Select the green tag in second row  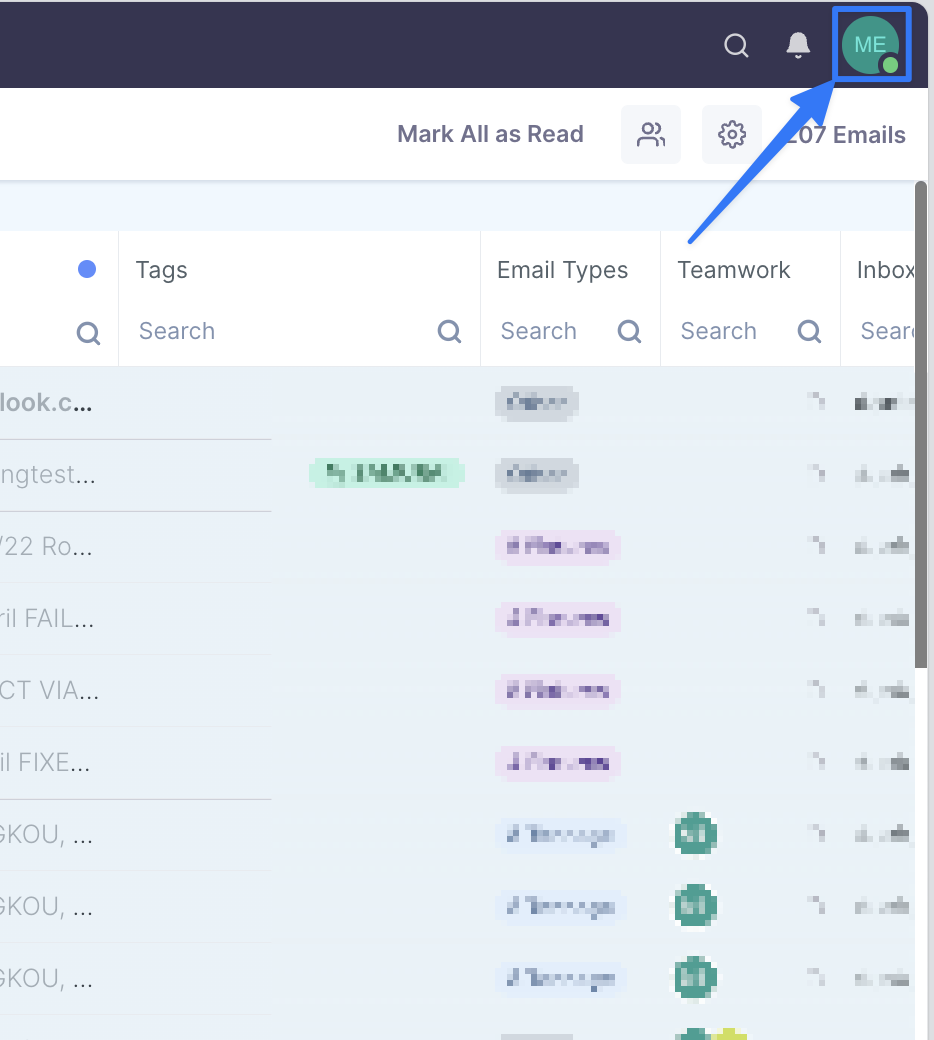click(x=386, y=474)
